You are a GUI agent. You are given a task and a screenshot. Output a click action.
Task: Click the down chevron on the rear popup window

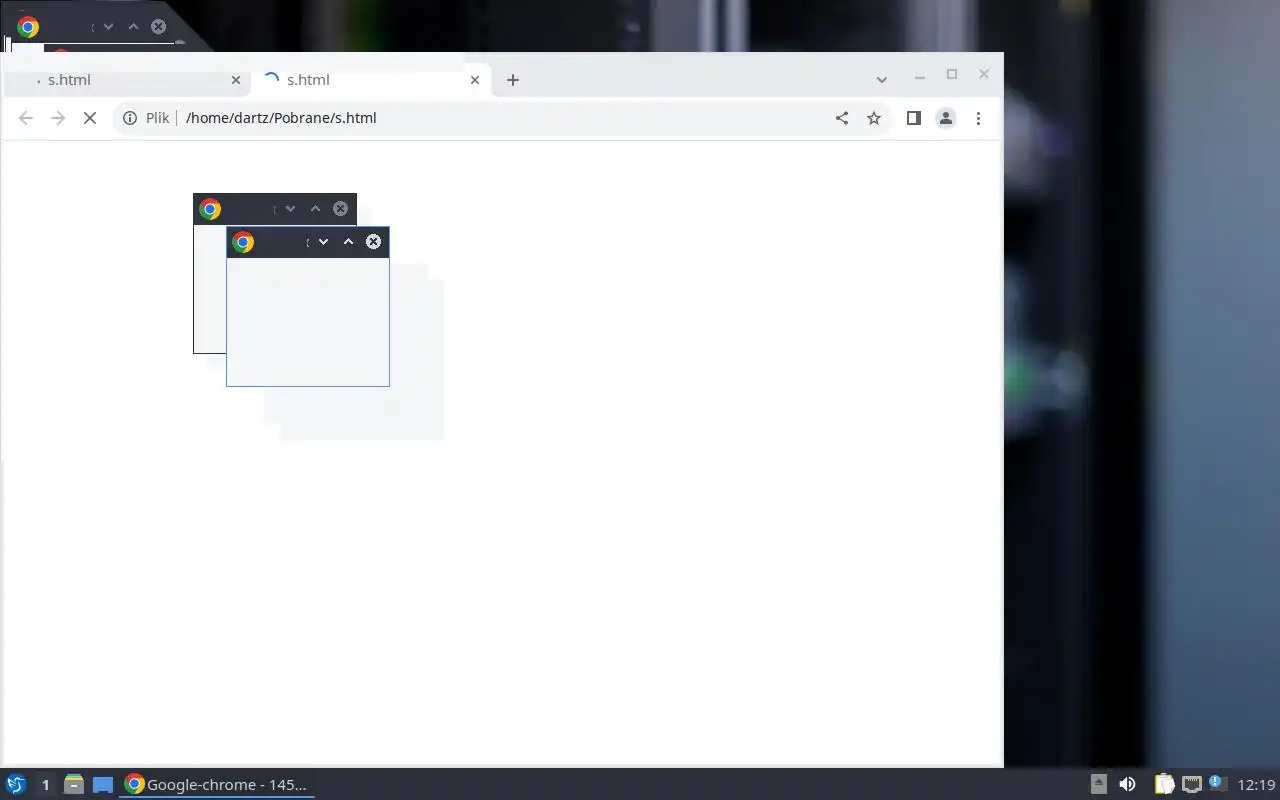tap(290, 209)
